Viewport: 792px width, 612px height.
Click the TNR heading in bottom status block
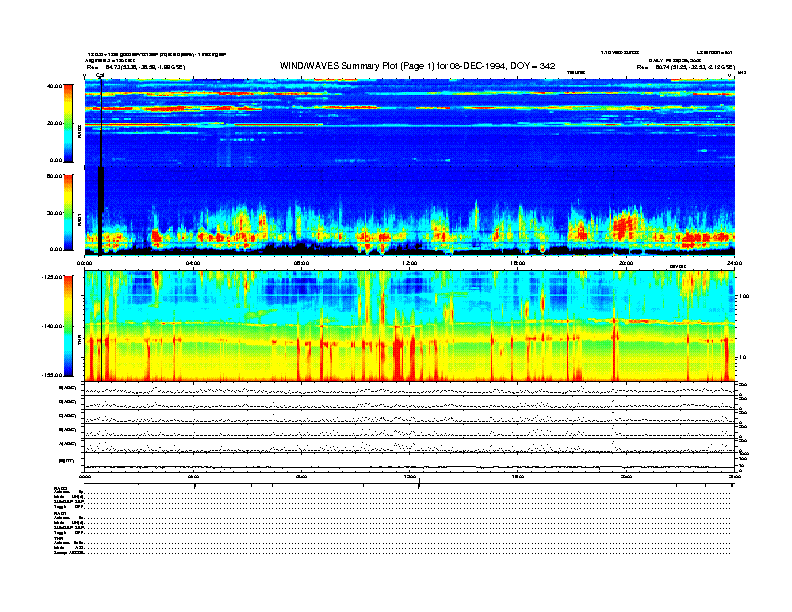point(59,538)
